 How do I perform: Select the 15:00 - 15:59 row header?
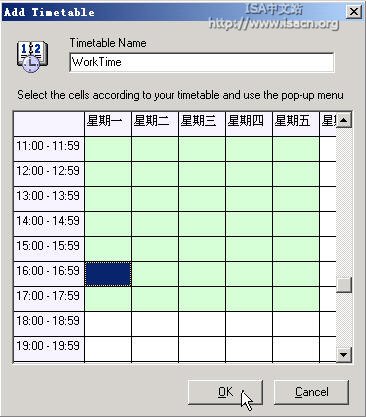49,249
